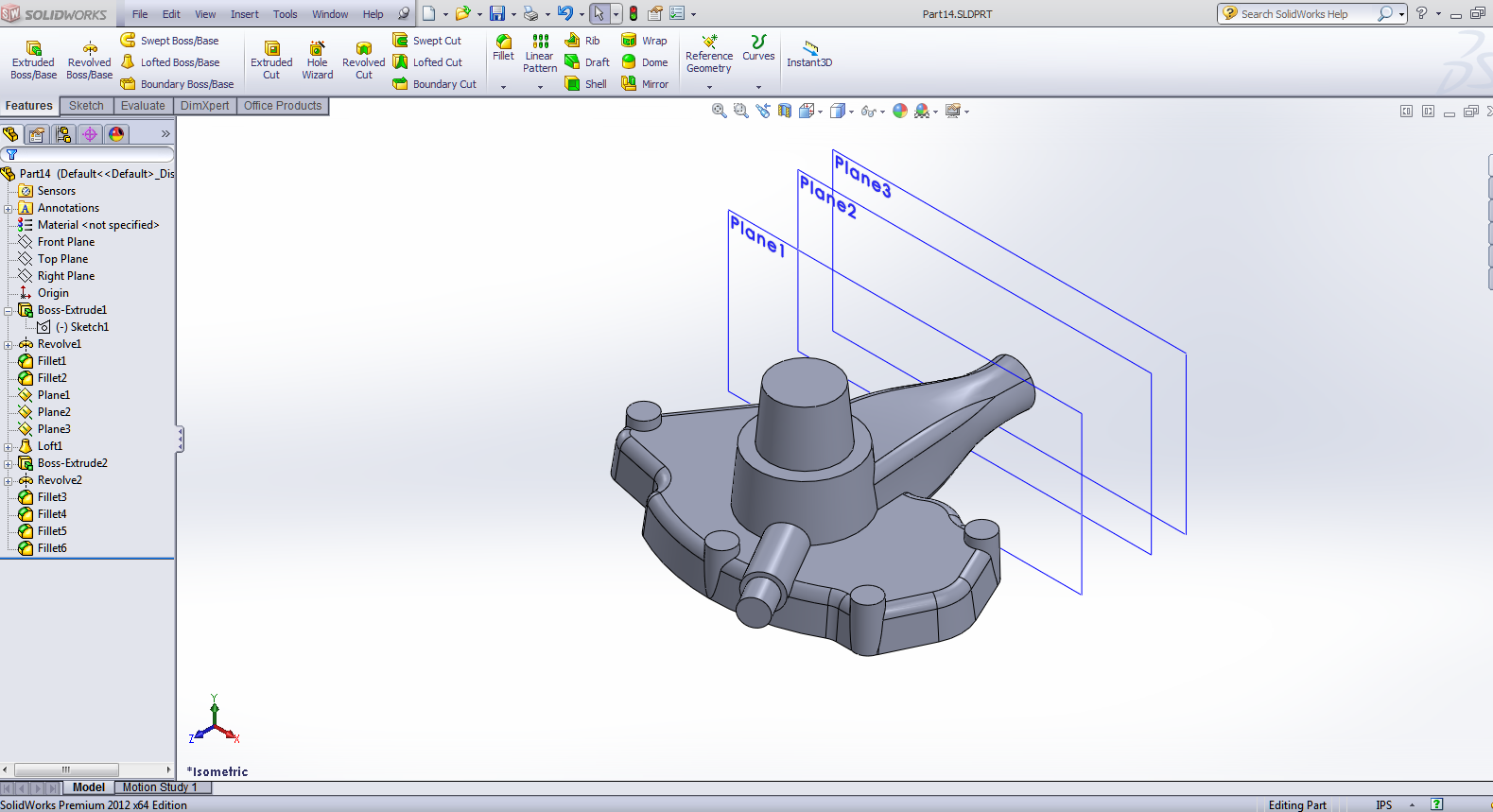The height and width of the screenshot is (812, 1493).
Task: Switch to the Motion Study 1 tab
Action: [x=160, y=787]
